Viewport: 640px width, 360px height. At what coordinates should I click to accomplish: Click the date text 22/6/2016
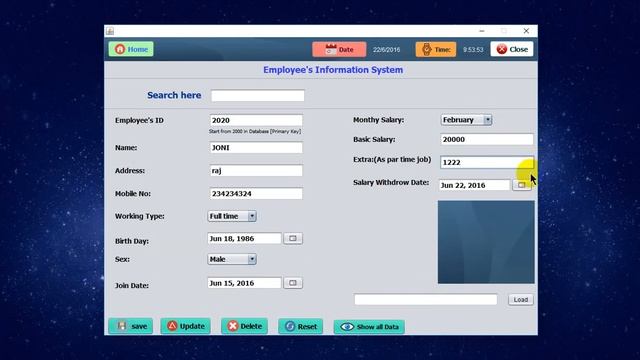tap(387, 50)
